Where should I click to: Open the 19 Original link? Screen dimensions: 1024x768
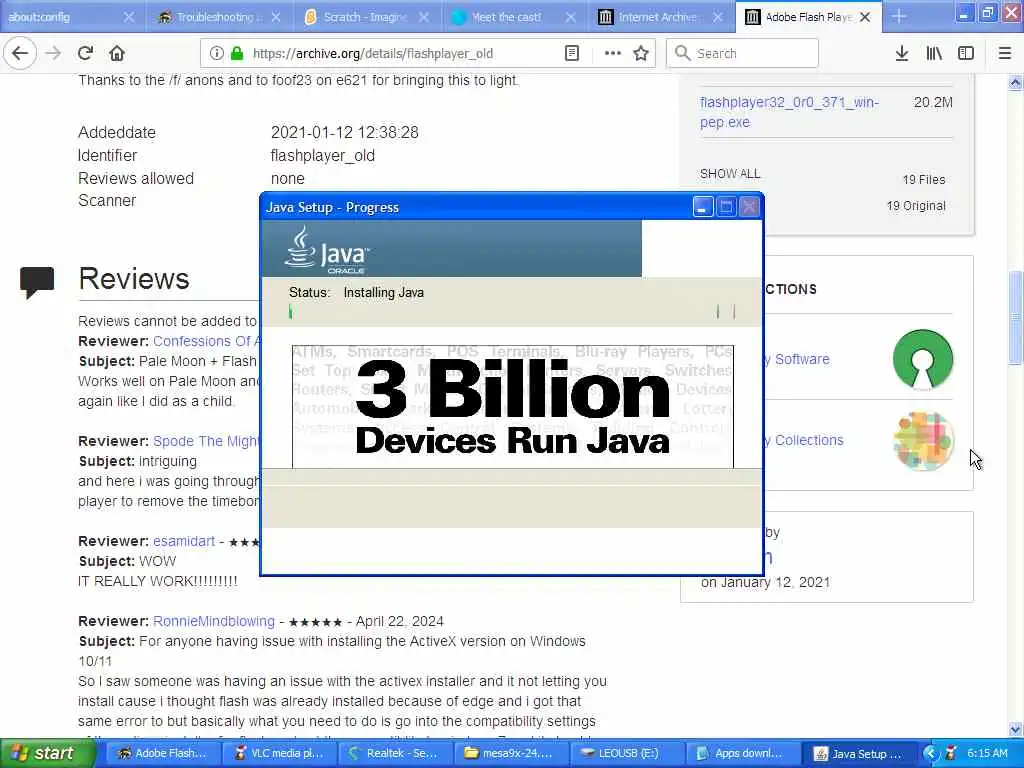pos(916,206)
